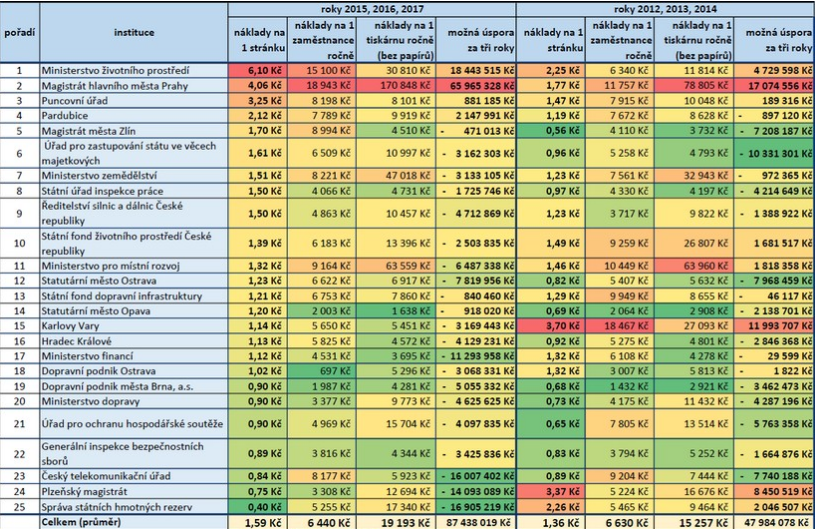Select the '4,06 Kč' cell for Prague
Image resolution: width=815 pixels, height=529 pixels.
(258, 86)
